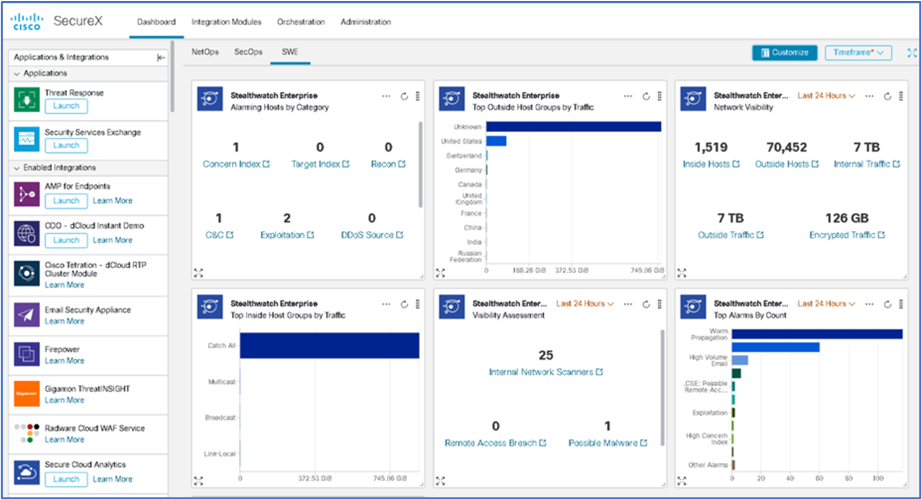Viewport: 922px width, 500px height.
Task: Change Visibility Assessment Last 24 Hours timeframe
Action: click(x=584, y=304)
